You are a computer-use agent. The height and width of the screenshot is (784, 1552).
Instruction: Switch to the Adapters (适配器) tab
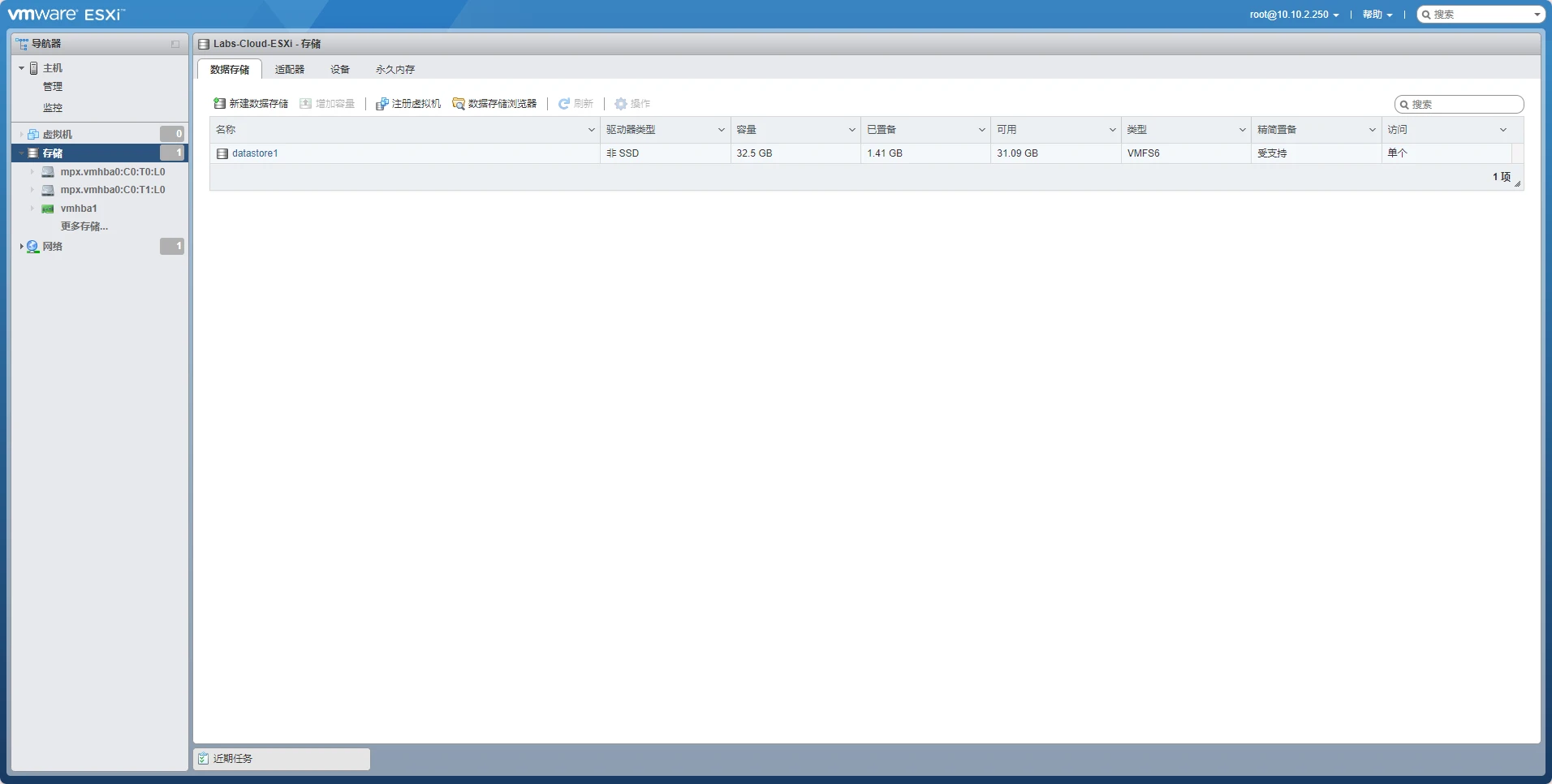coord(289,70)
